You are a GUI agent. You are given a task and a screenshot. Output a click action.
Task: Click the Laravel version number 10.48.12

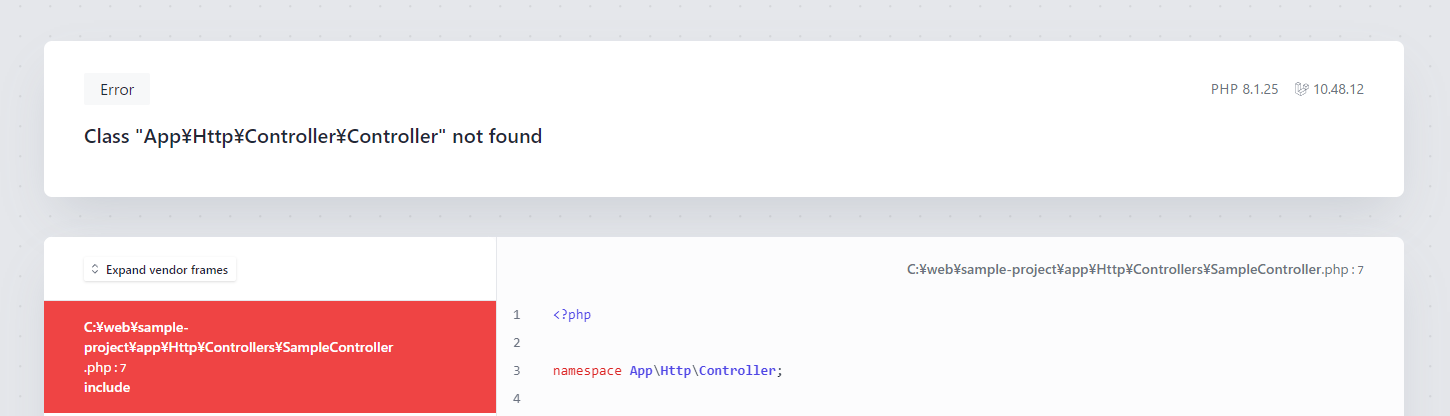coord(1338,89)
